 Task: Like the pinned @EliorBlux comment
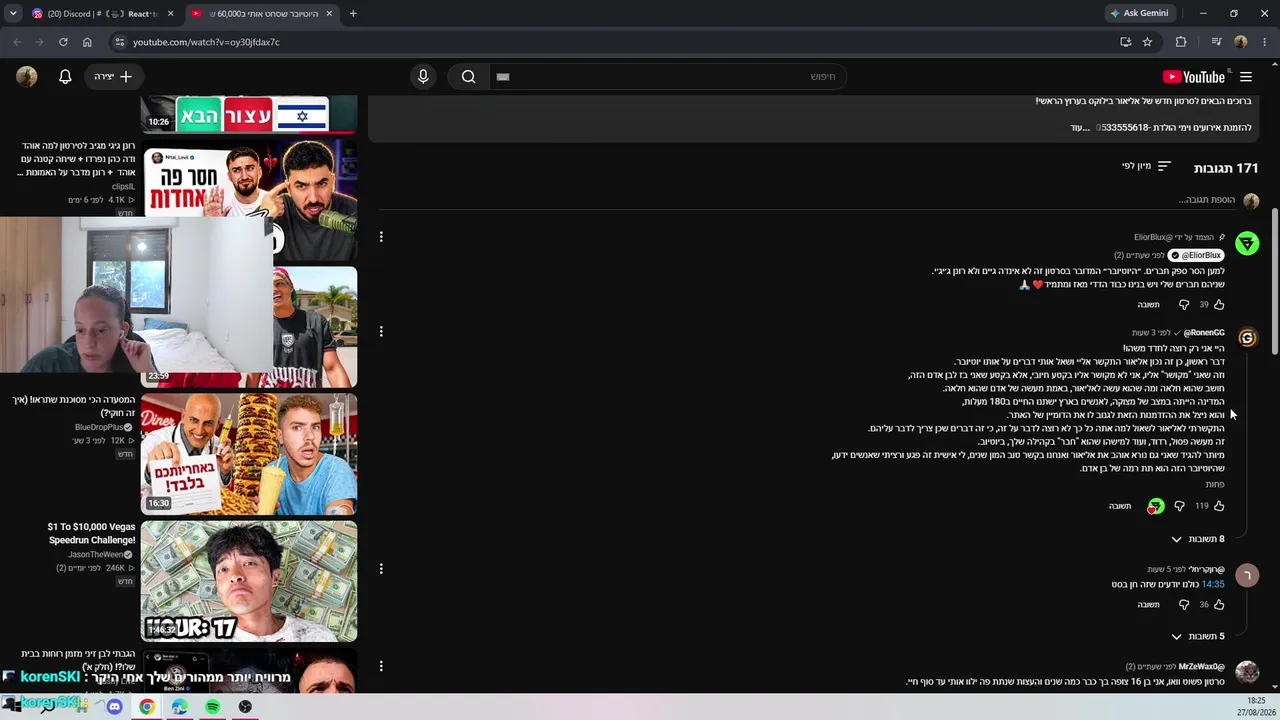[x=1219, y=304]
